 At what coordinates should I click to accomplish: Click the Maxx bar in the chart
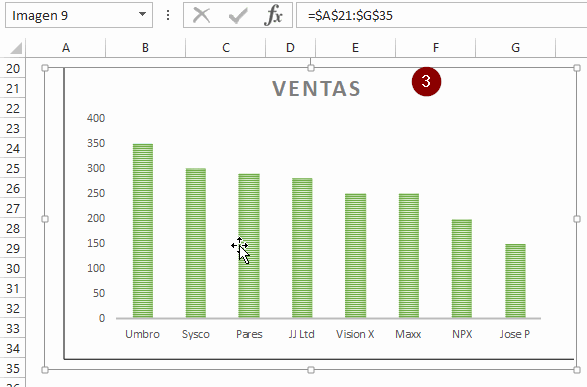pyautogui.click(x=409, y=256)
